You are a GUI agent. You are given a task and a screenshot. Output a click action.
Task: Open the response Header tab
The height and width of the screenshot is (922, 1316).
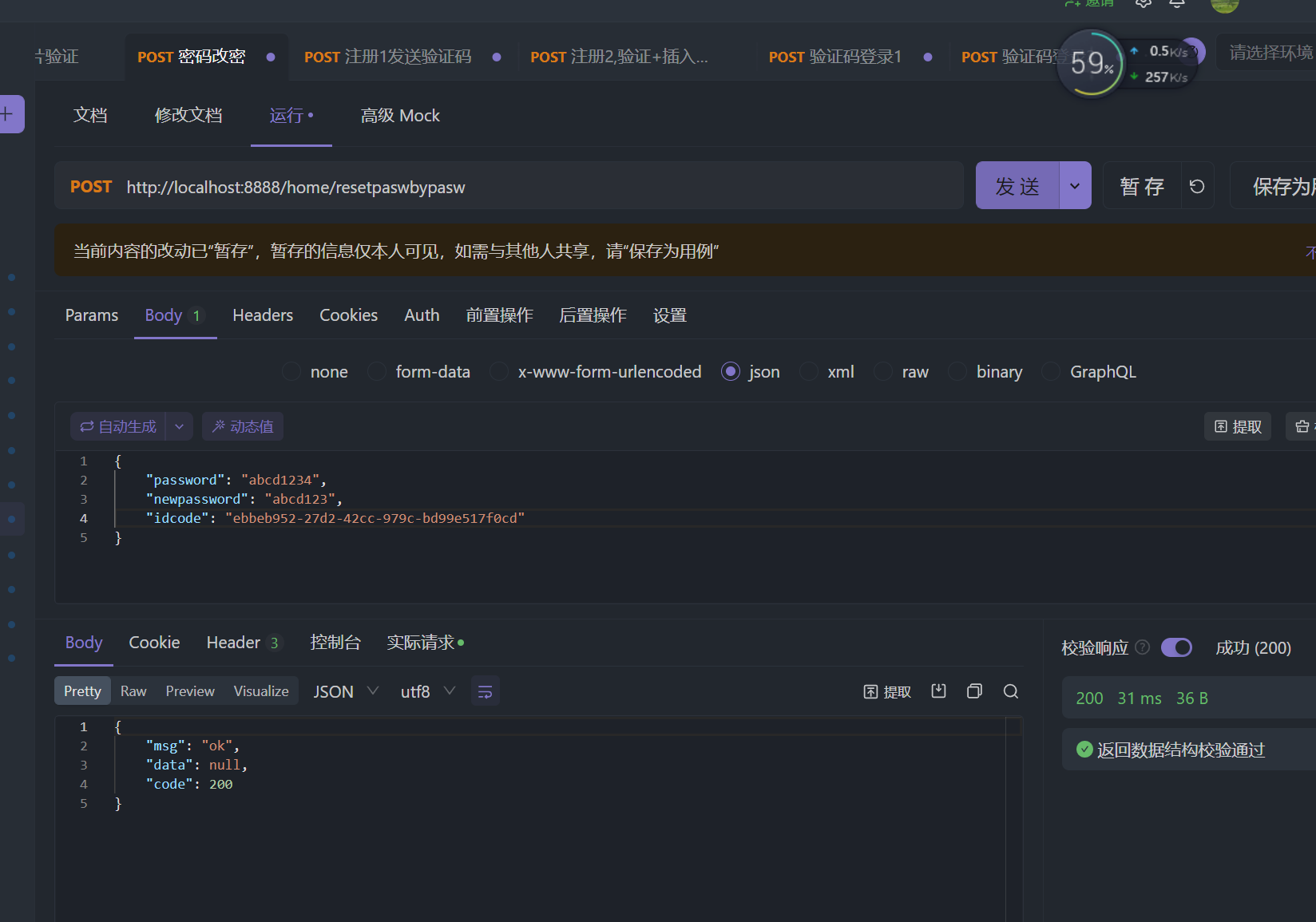pos(244,643)
